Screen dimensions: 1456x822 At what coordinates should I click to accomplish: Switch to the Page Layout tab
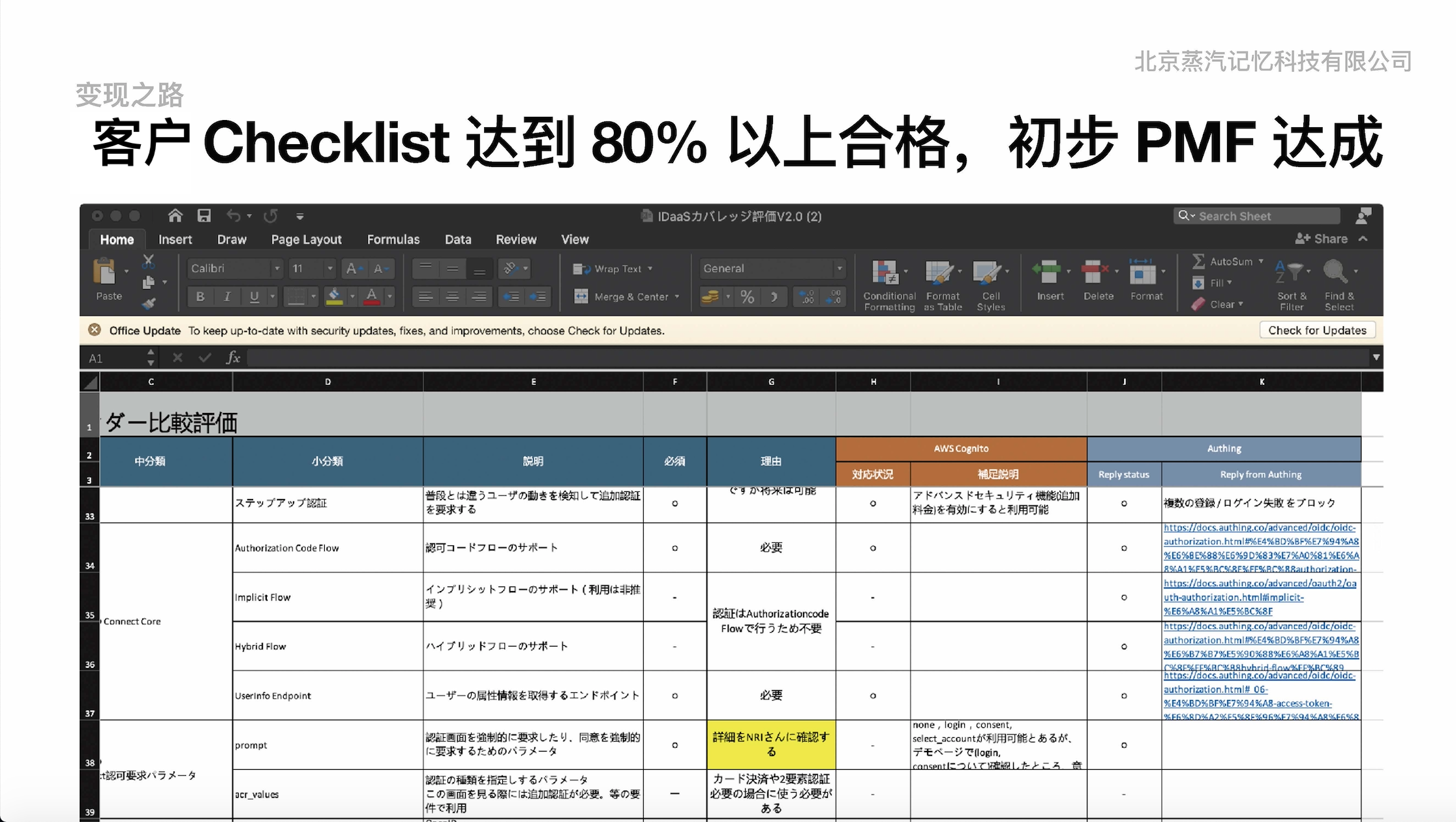point(306,239)
